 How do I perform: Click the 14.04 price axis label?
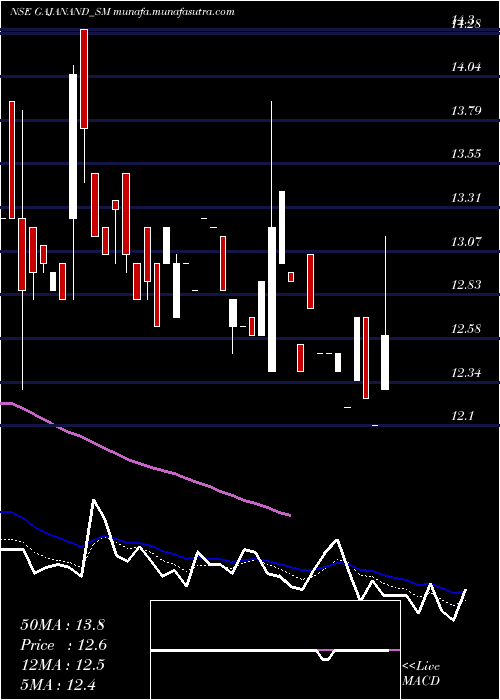pyautogui.click(x=466, y=67)
